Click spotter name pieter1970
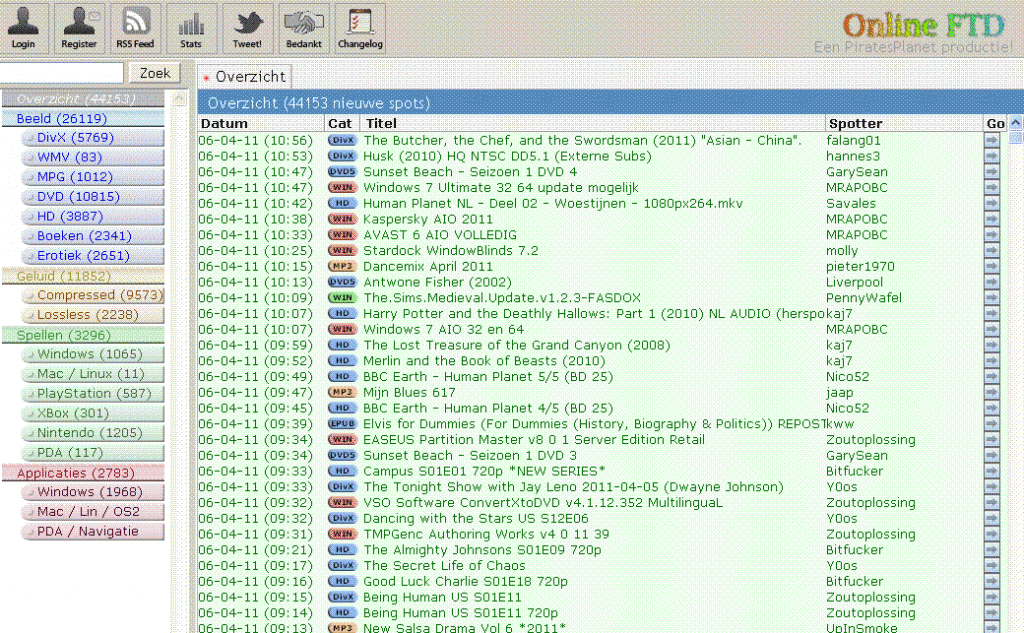The height and width of the screenshot is (633, 1024). coord(860,267)
